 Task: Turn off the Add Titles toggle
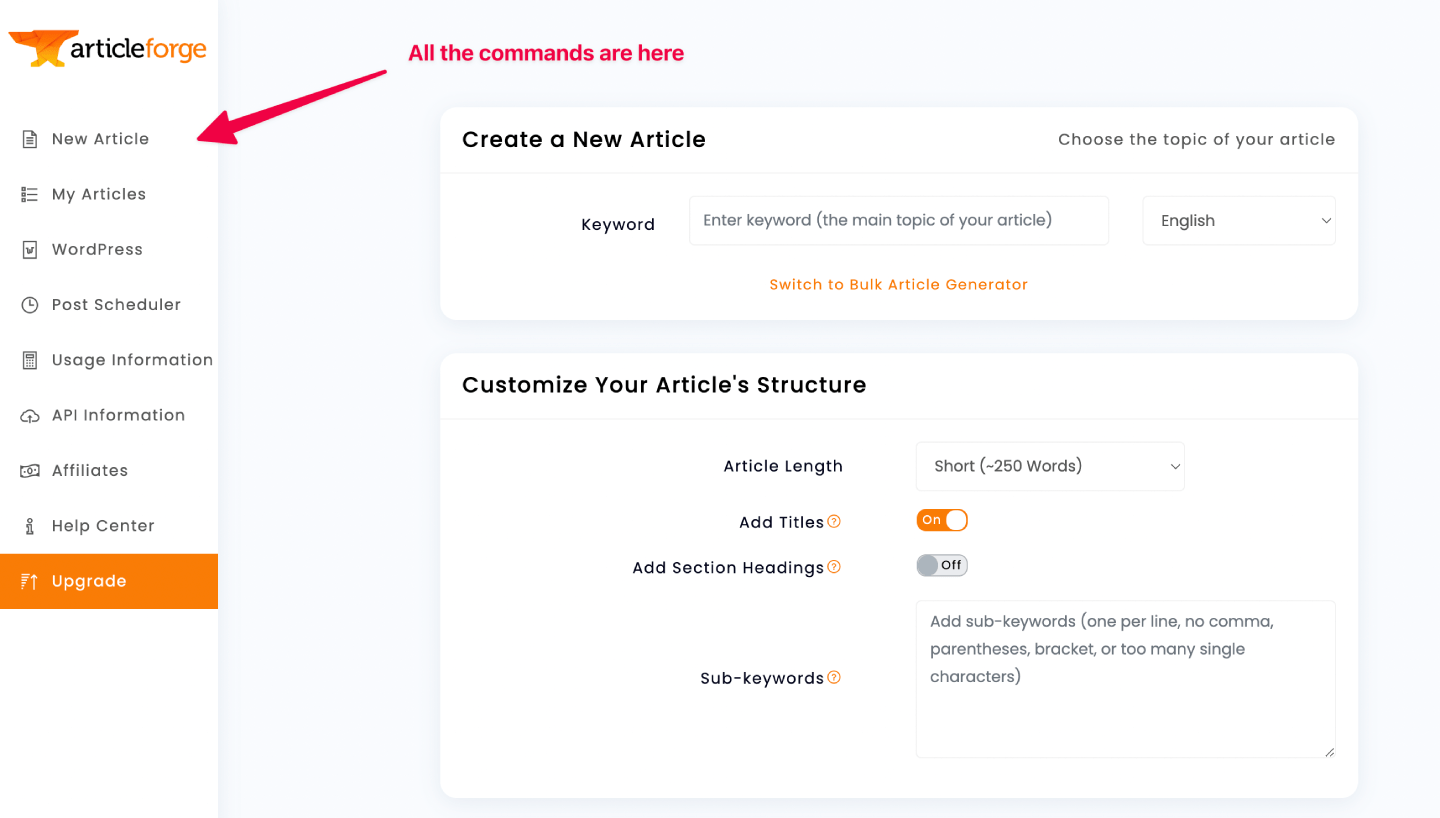[942, 520]
